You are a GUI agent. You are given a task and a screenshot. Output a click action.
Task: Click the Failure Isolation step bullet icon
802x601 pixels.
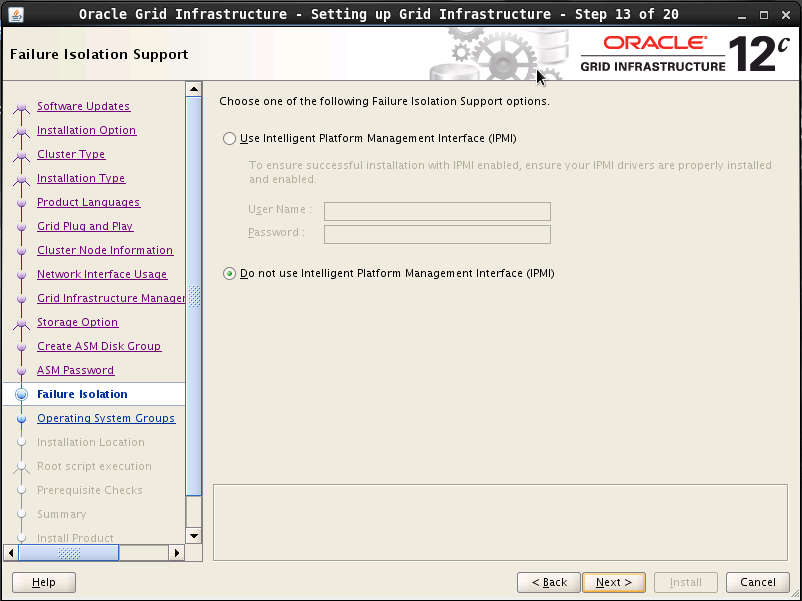[x=21, y=395]
